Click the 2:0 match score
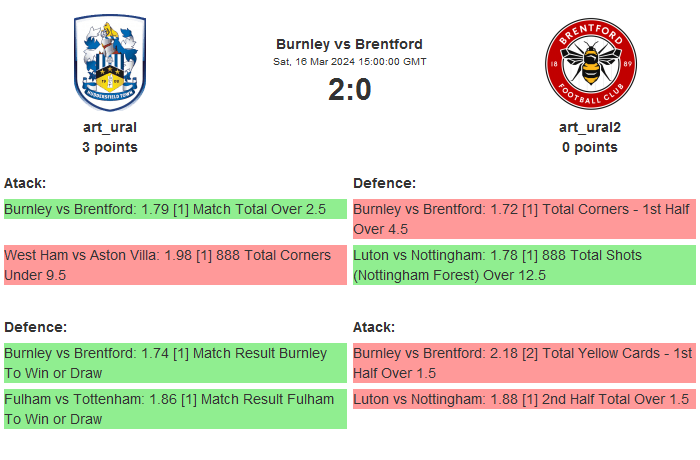Viewport: 700px width, 460px height. pyautogui.click(x=349, y=90)
